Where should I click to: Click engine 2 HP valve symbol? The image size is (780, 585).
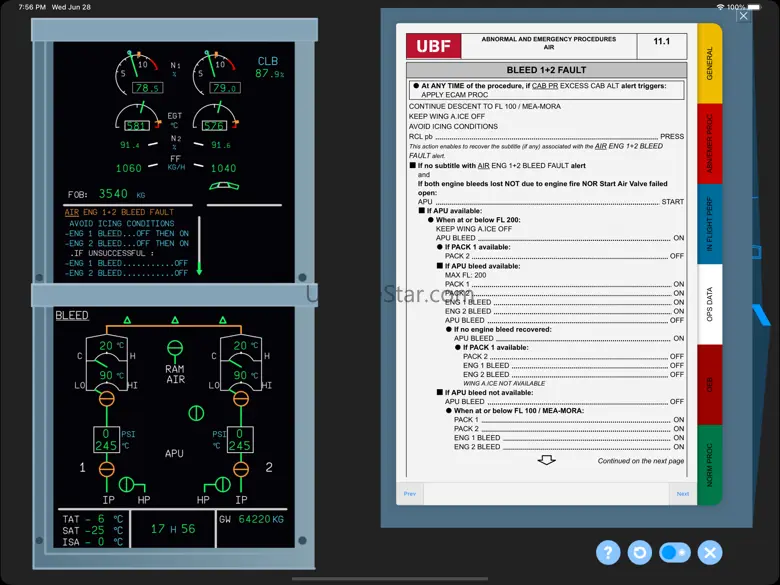[222, 484]
